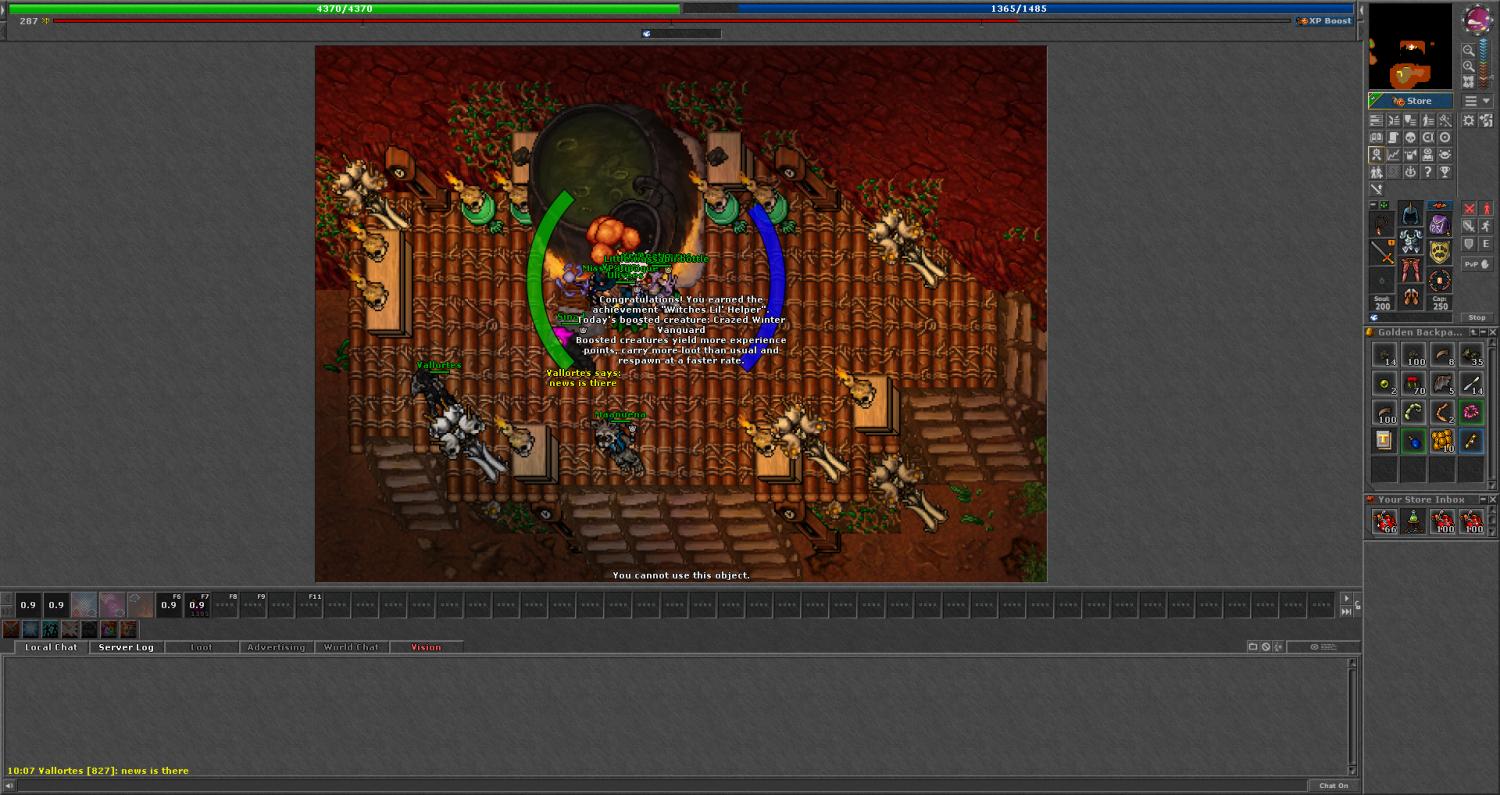Select the pink flower ring item
The height and width of the screenshot is (795, 1500).
1471,412
